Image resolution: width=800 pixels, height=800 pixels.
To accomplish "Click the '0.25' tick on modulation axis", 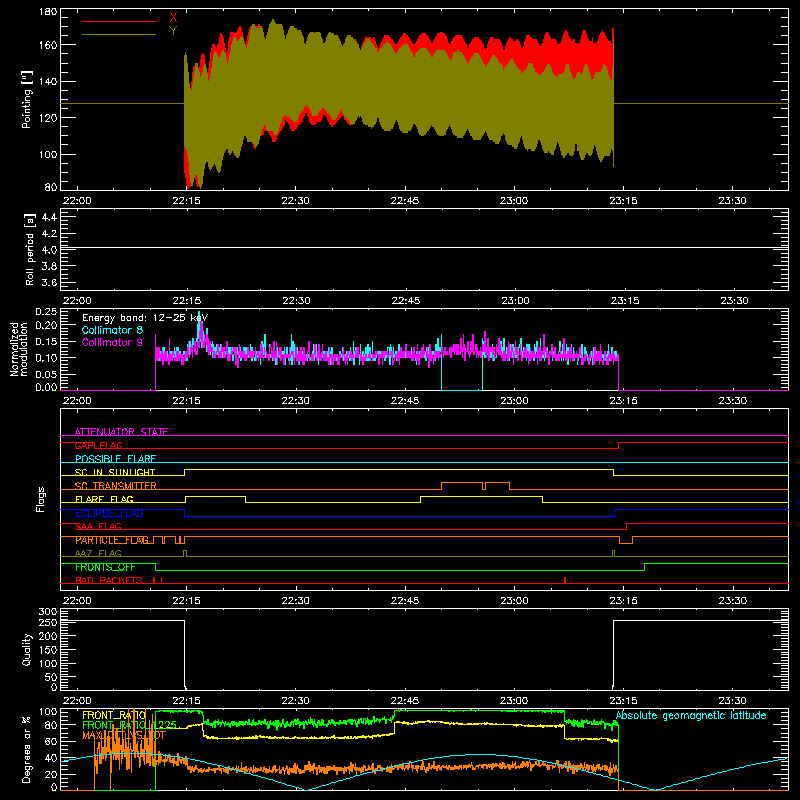I will [x=46, y=312].
